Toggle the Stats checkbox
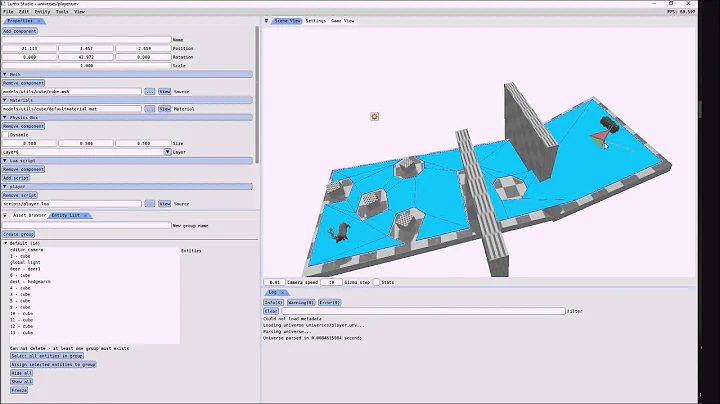 (x=376, y=282)
